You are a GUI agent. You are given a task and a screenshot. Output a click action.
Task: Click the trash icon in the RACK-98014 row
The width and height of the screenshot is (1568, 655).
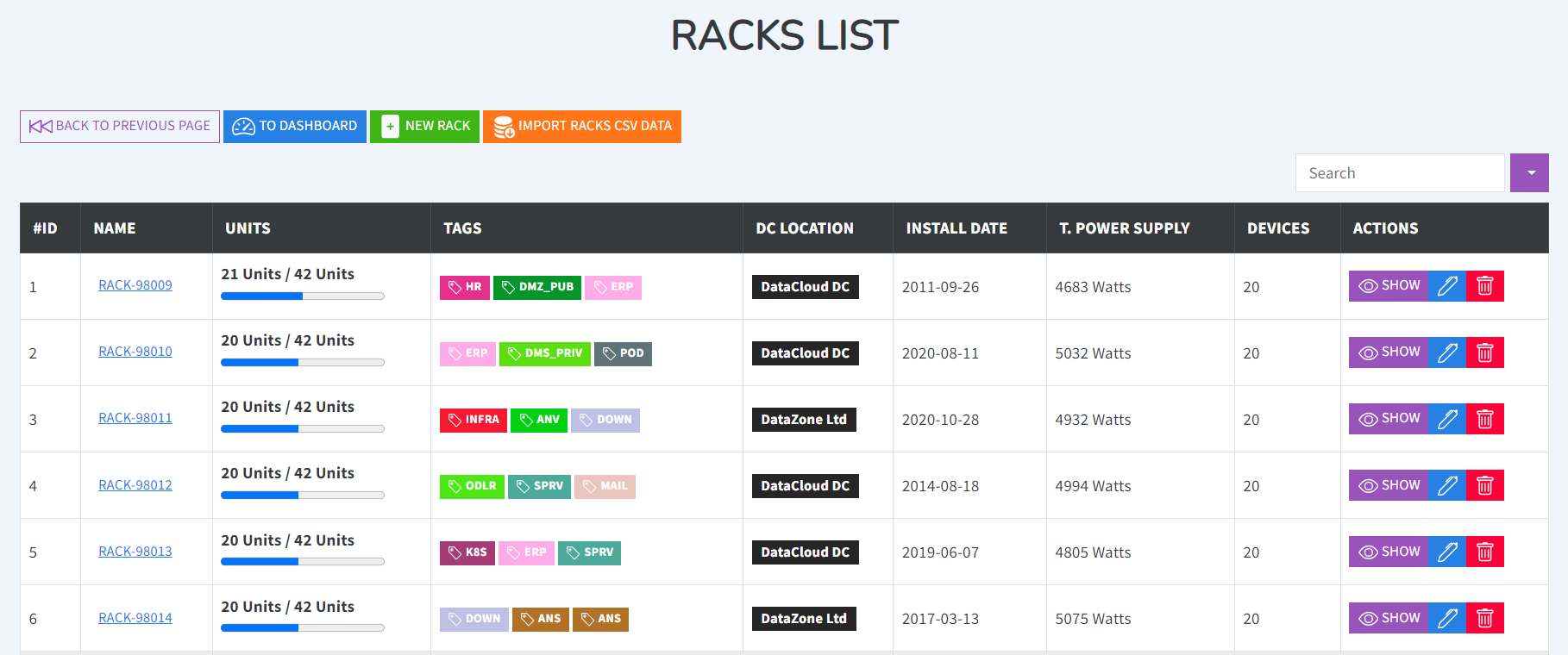click(x=1485, y=618)
